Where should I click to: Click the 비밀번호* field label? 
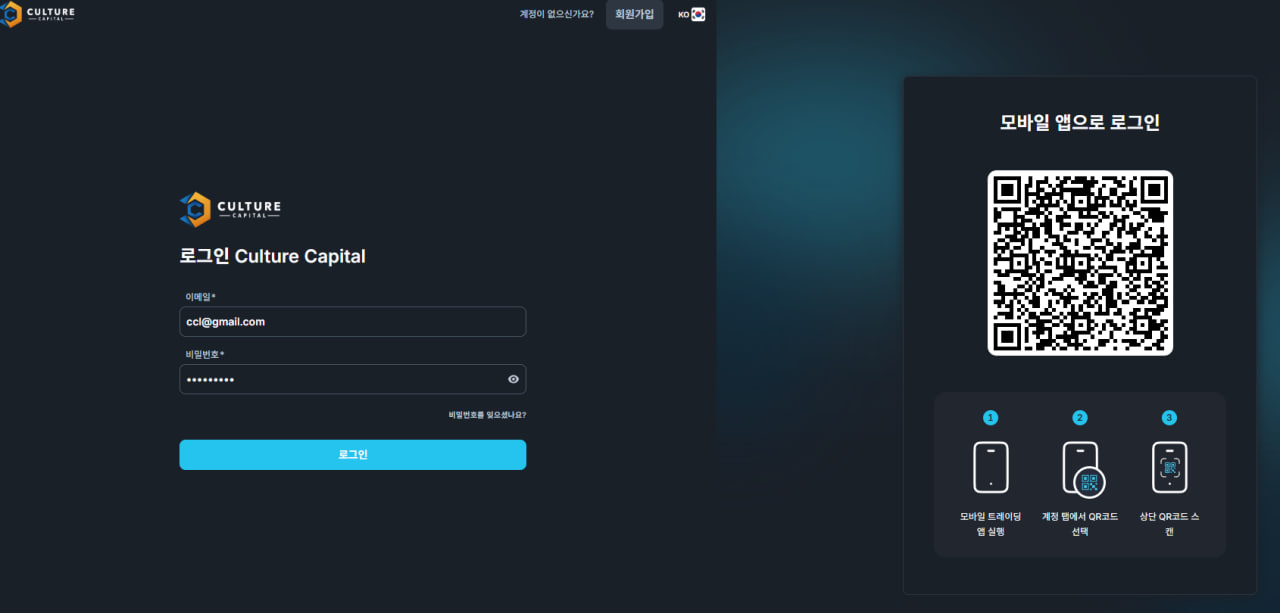(x=204, y=354)
